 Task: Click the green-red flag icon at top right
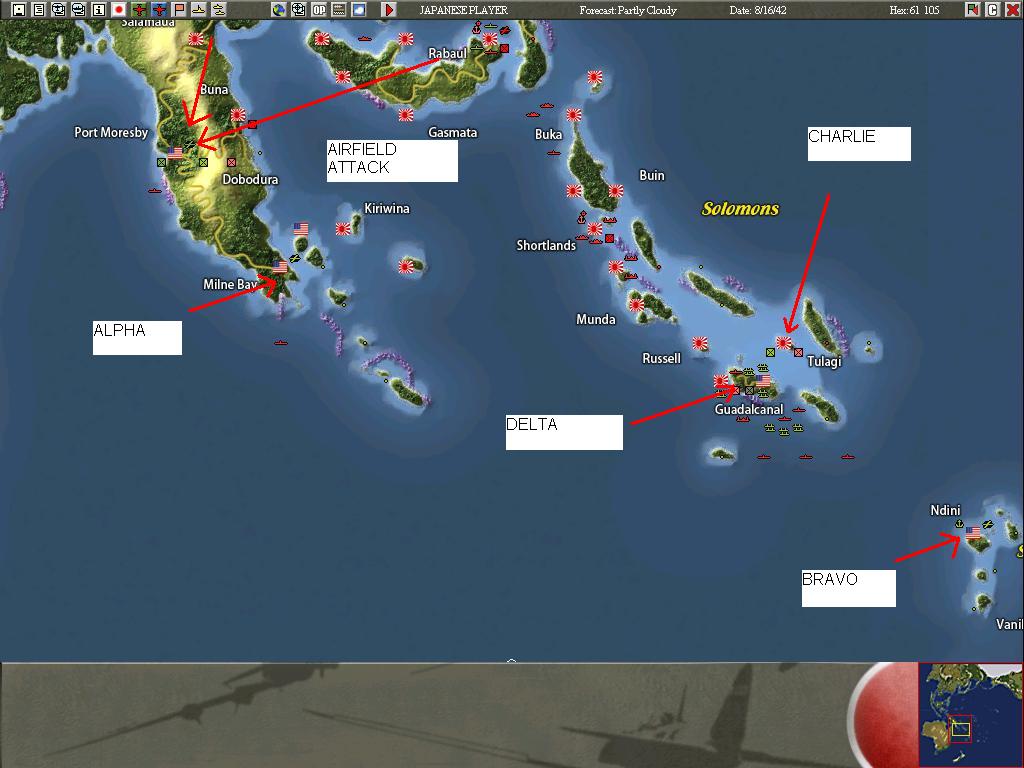(x=973, y=10)
